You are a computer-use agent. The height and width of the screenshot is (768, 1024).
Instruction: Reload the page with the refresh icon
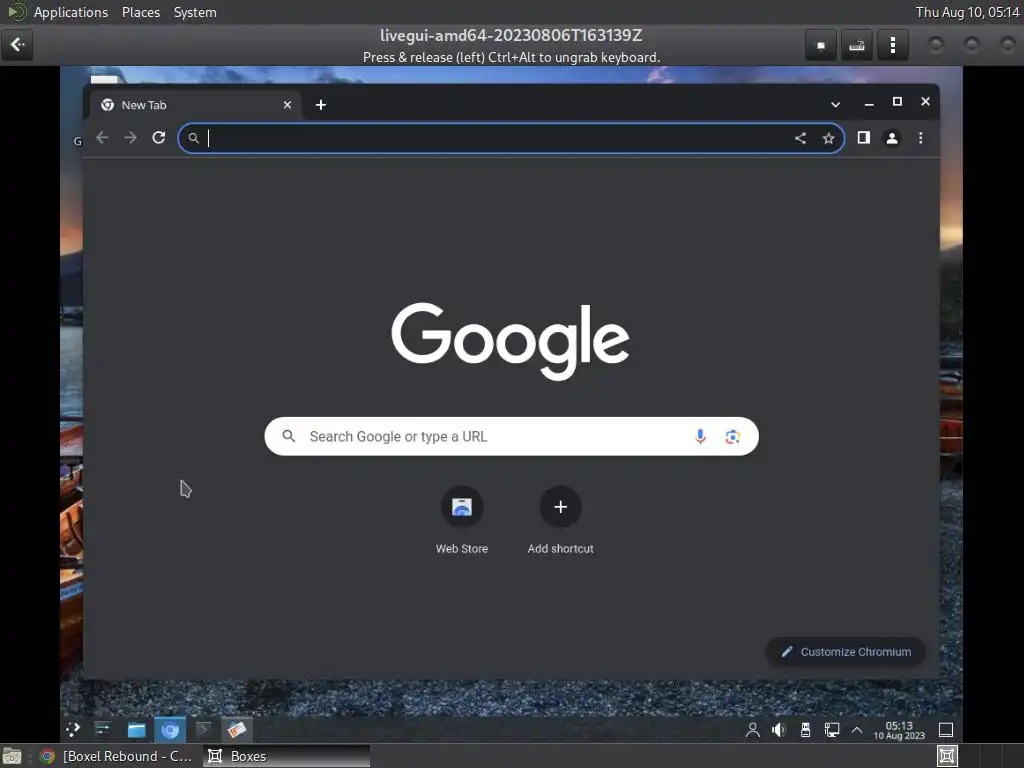click(159, 138)
